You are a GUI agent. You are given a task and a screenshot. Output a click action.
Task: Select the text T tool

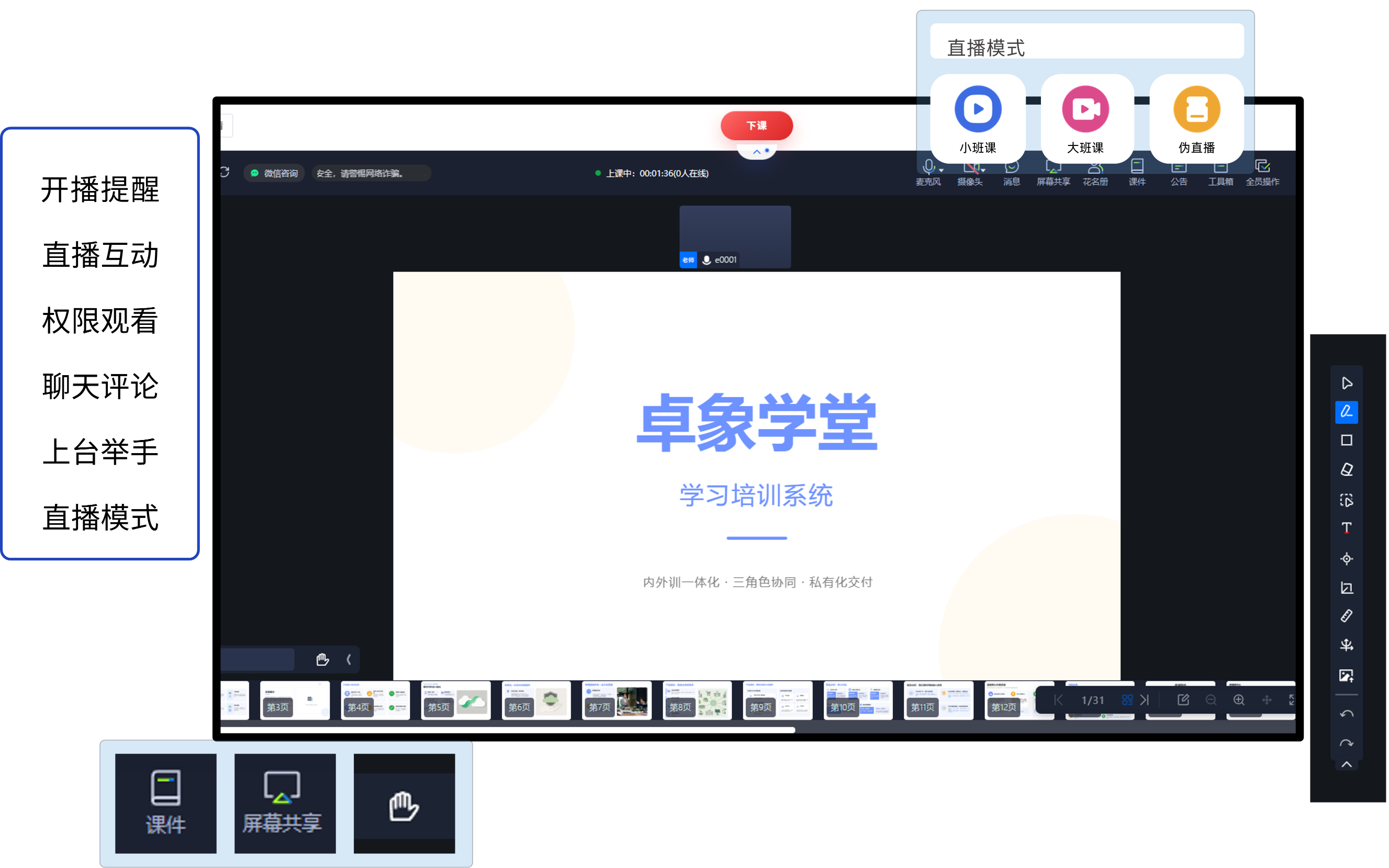tap(1346, 528)
